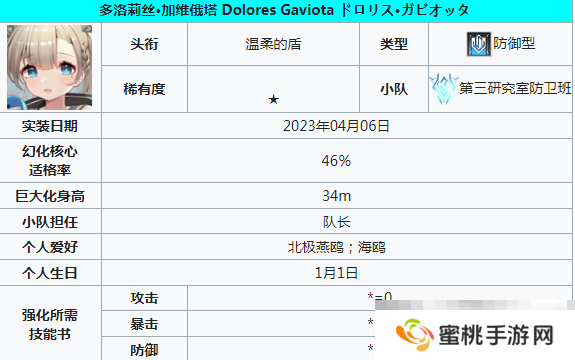Select the 幻化核心适格率 label
The width and height of the screenshot is (575, 360).
point(50,161)
